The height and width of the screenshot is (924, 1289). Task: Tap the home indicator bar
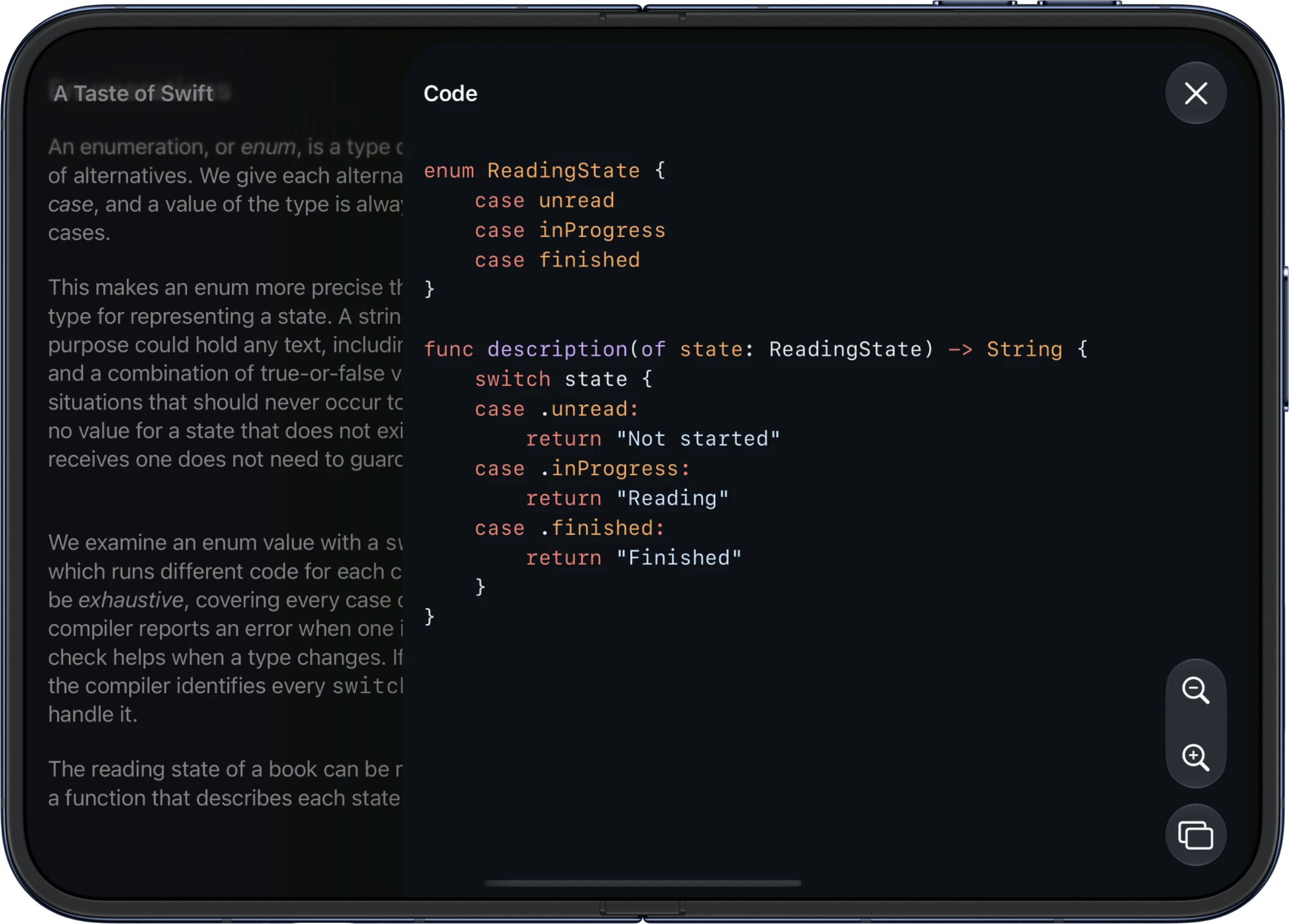[x=642, y=883]
